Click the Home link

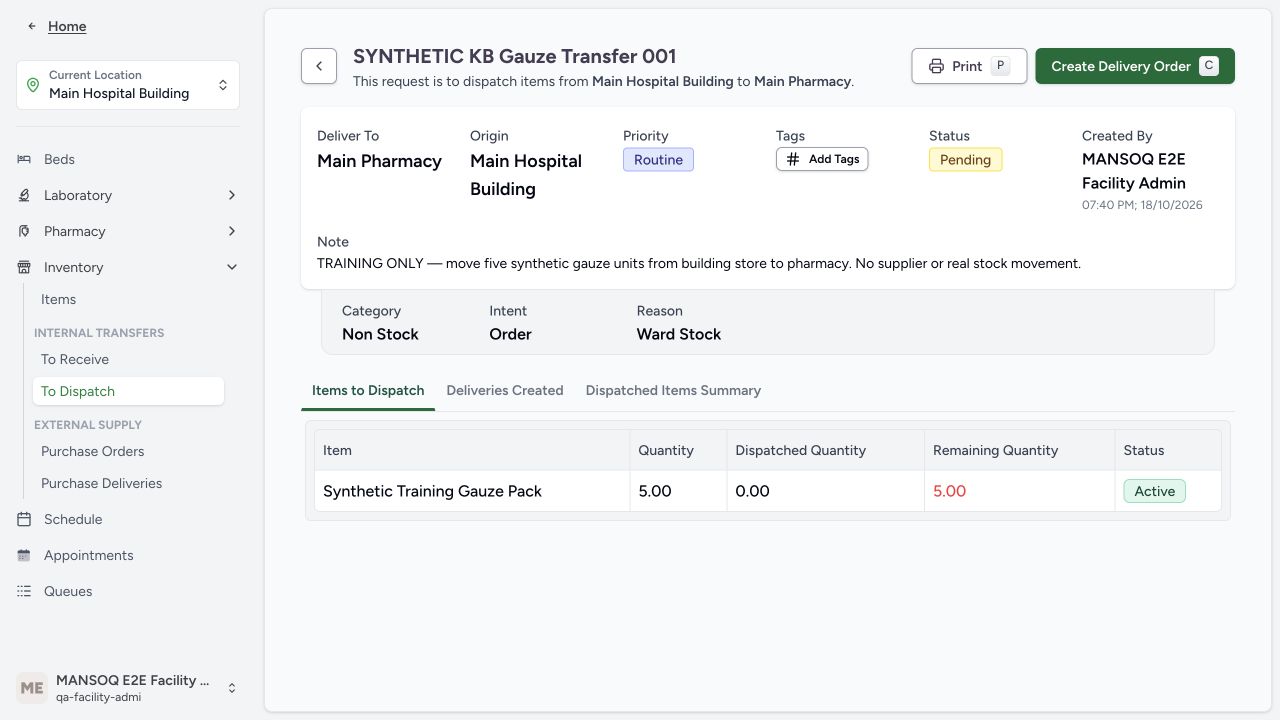click(67, 26)
